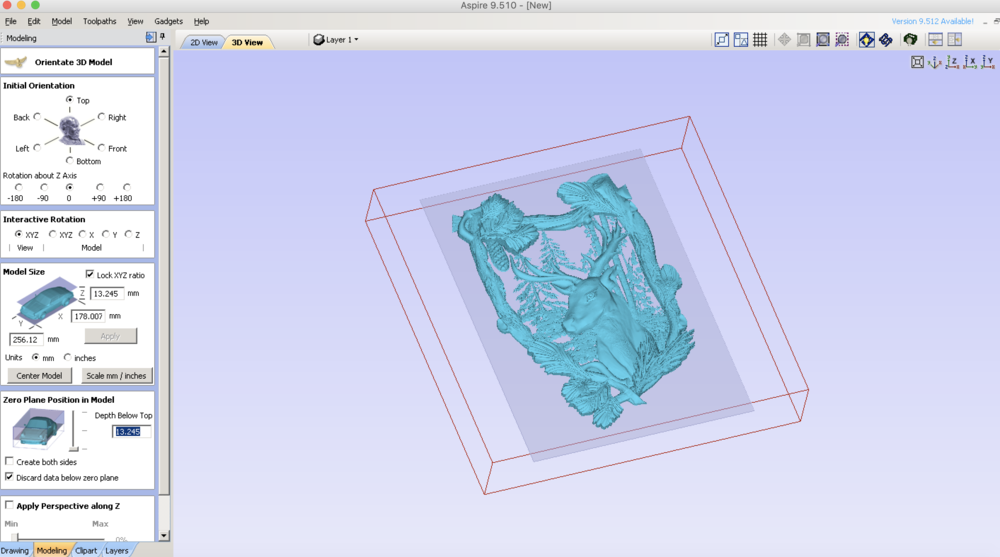This screenshot has height=557, width=1000.
Task: View model down the Z axis
Action: [x=952, y=62]
